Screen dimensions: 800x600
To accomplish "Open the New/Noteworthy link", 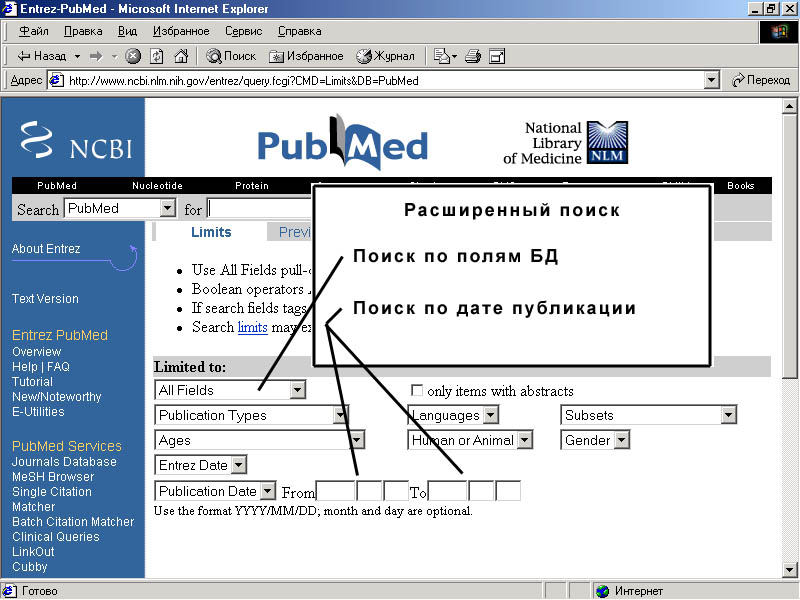I will (57, 396).
